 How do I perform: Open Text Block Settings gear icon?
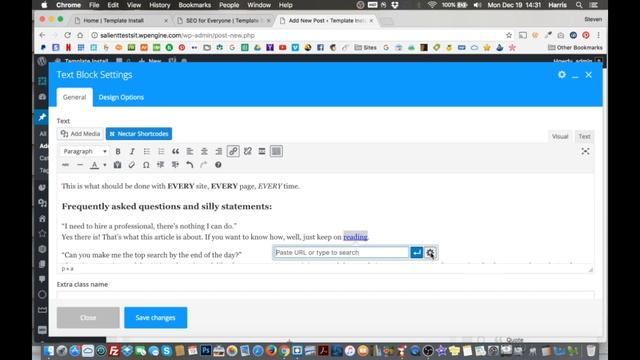point(562,75)
